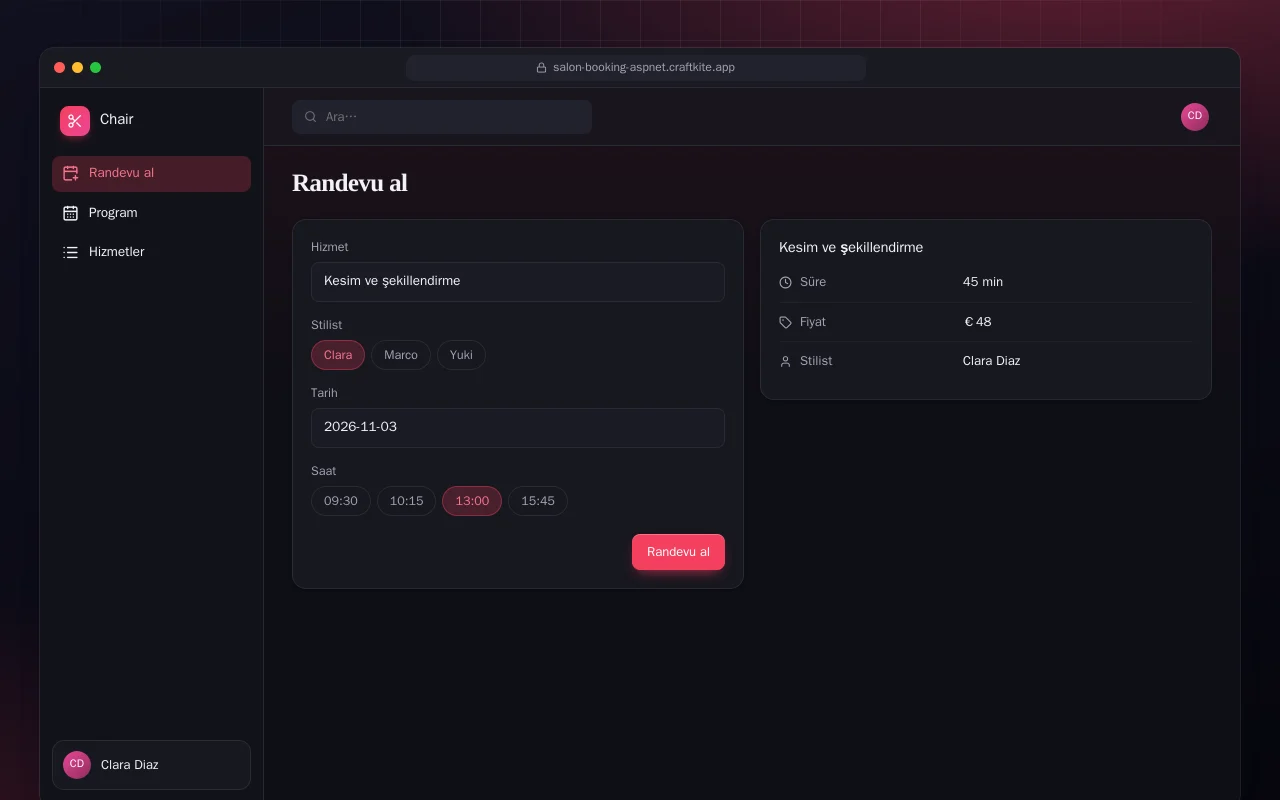Click the lock icon in the address bar
1280x800 pixels.
[x=541, y=68]
